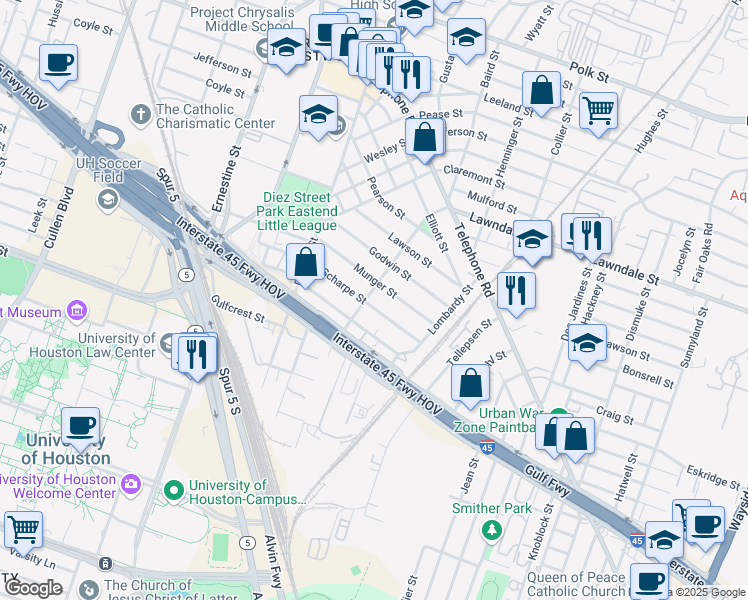Click the restaurant marker on Telephone Rd
748x600 pixels.
click(516, 294)
